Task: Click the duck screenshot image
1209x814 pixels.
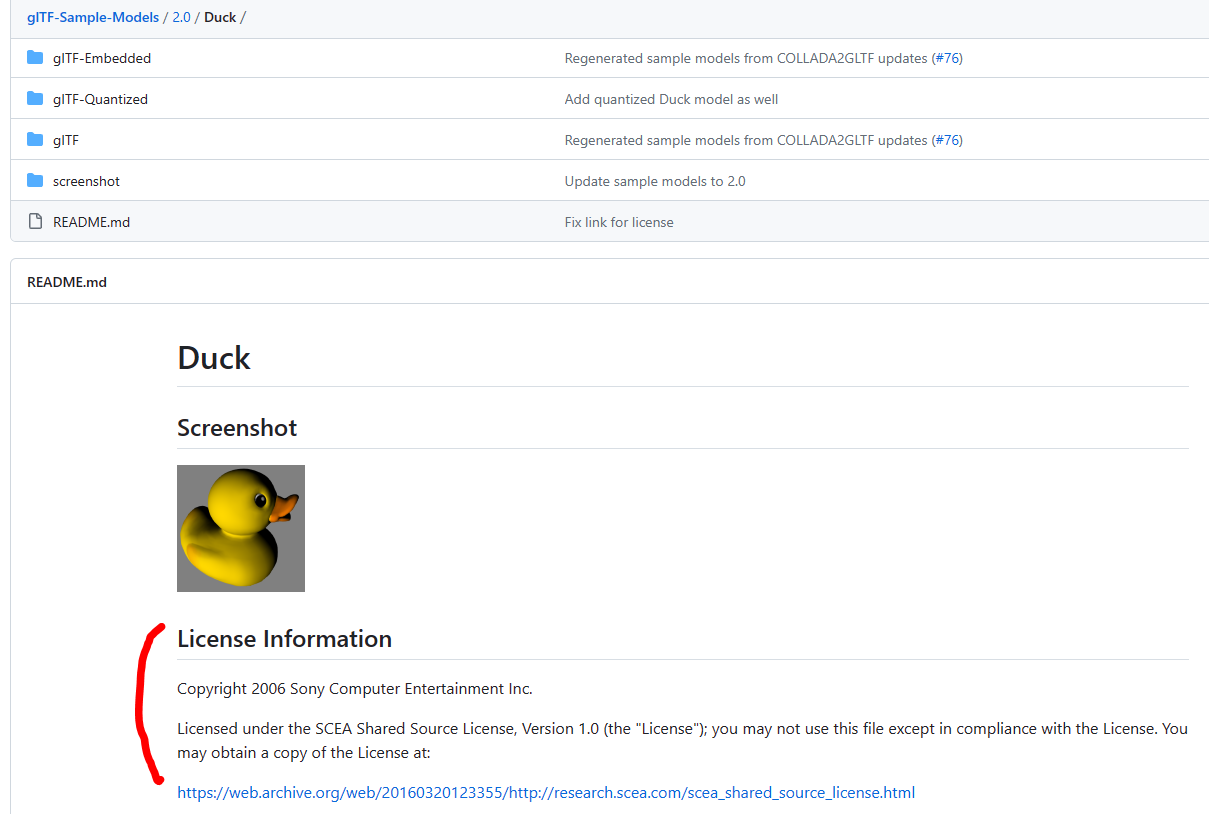Action: click(241, 528)
